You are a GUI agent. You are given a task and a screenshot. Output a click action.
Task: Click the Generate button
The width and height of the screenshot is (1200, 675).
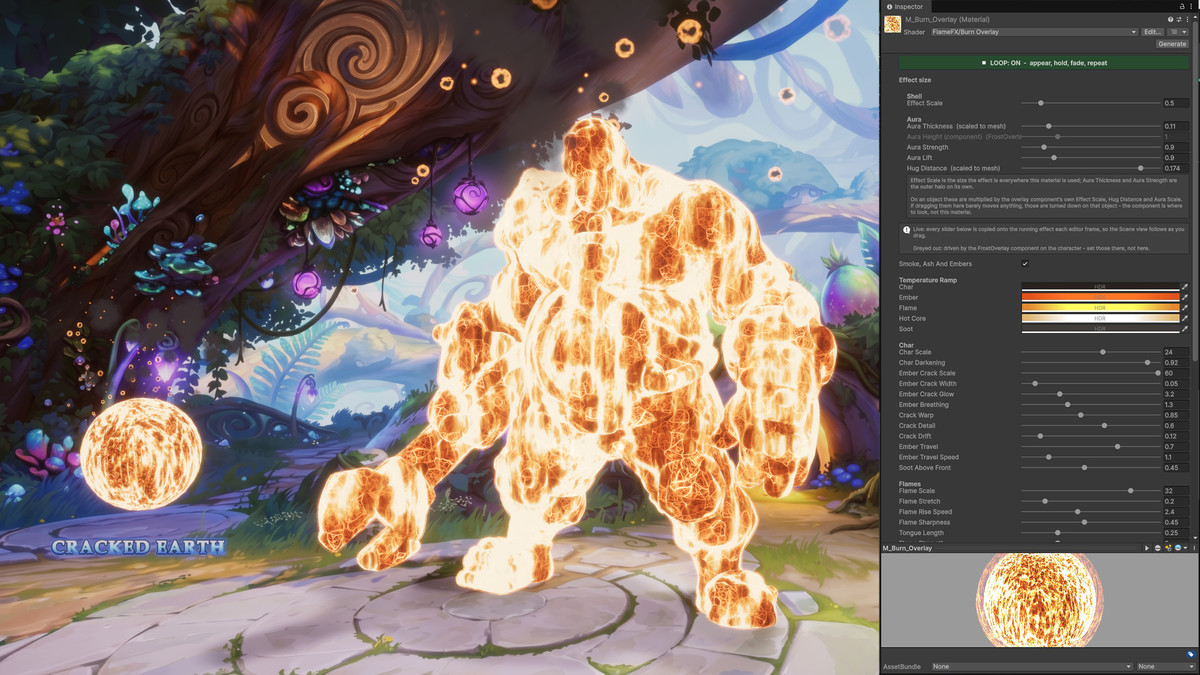[1172, 44]
